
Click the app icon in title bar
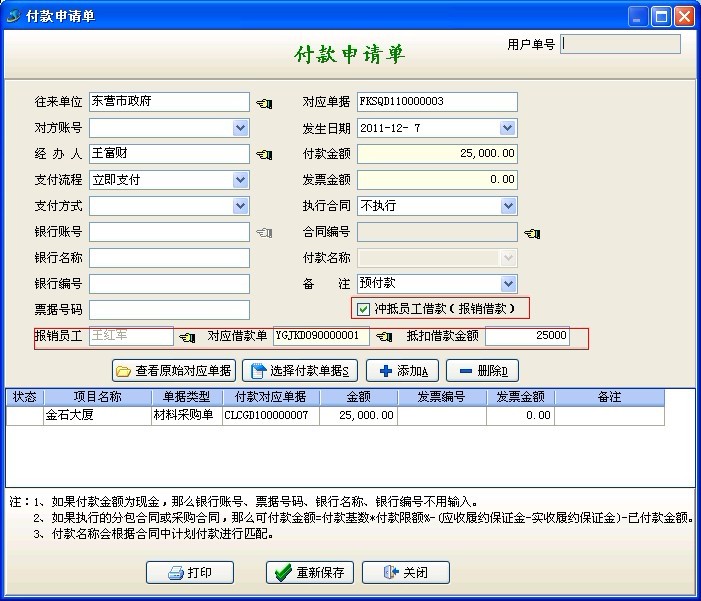click(13, 16)
